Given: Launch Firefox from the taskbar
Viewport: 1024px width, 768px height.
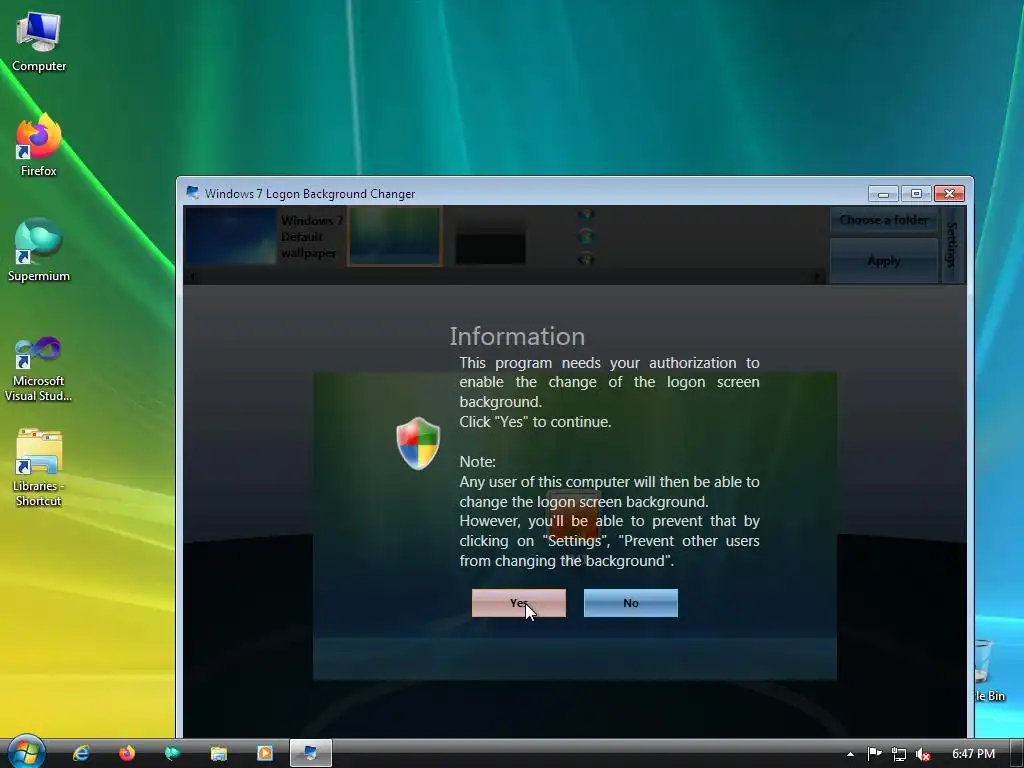Looking at the screenshot, I should (x=127, y=754).
